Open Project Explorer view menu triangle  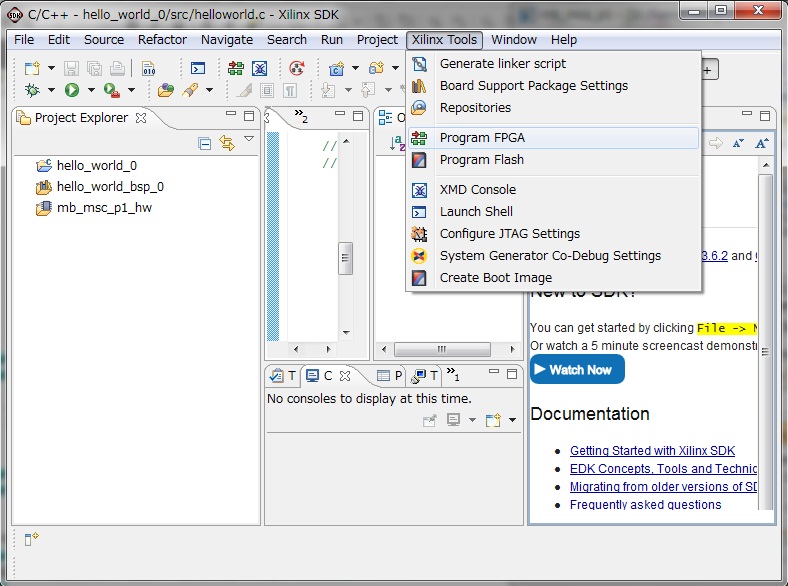click(249, 139)
